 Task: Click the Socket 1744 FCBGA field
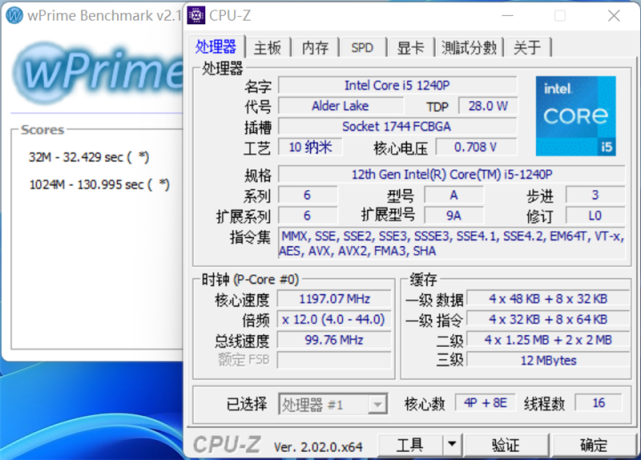coord(397,126)
